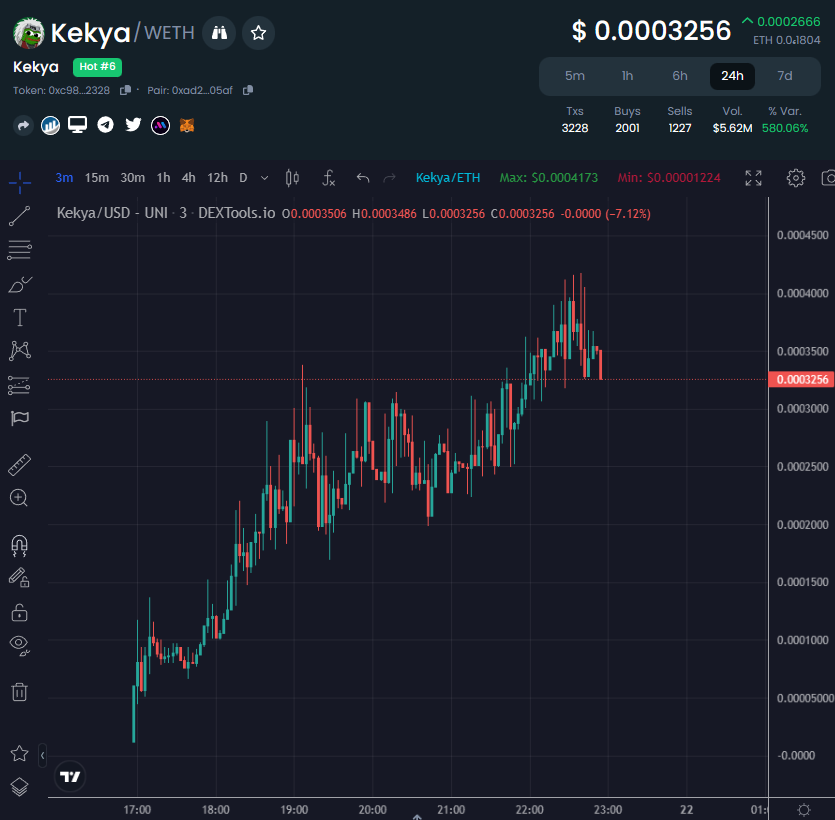Click the binoculars watch icon
This screenshot has width=835, height=820.
[219, 33]
